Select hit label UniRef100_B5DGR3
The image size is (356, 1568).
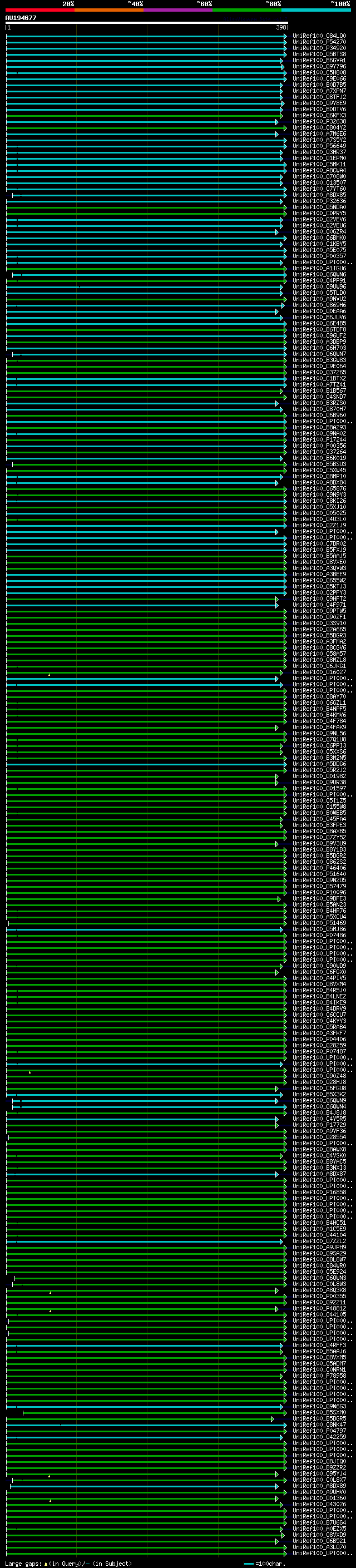tap(319, 635)
